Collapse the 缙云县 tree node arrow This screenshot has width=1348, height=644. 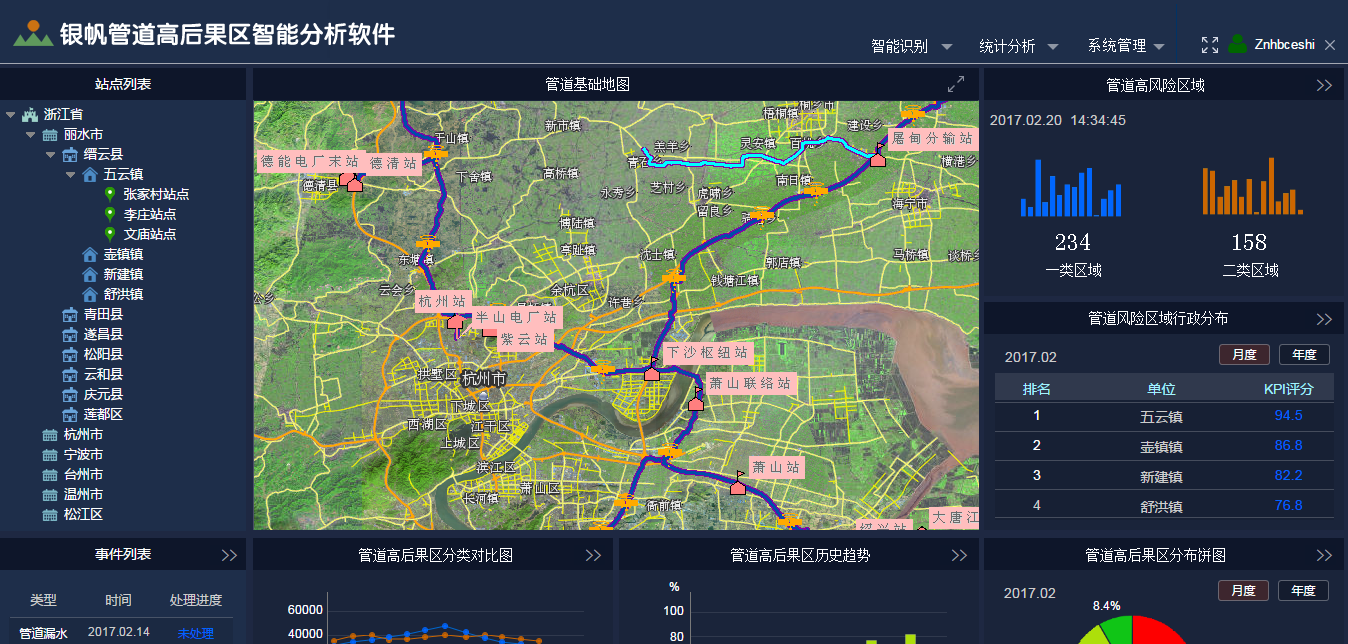click(51, 155)
